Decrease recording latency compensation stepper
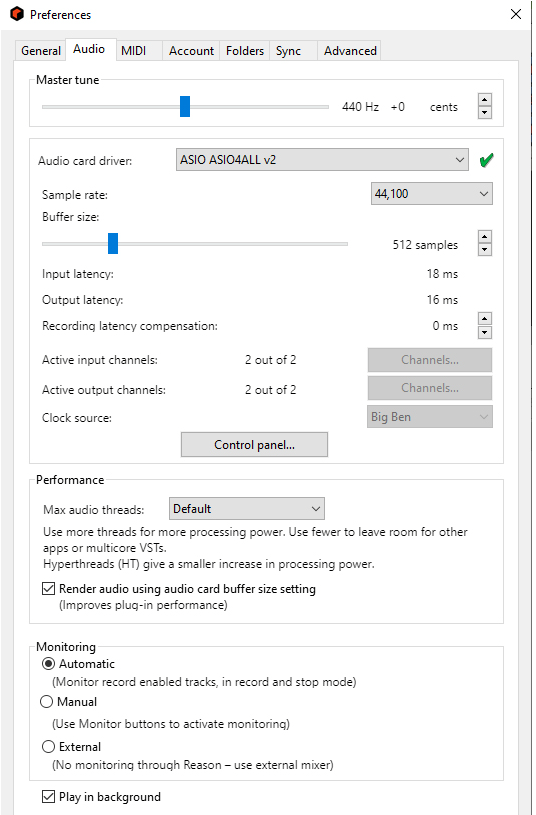Viewport: 536px width, 815px height. [x=485, y=332]
